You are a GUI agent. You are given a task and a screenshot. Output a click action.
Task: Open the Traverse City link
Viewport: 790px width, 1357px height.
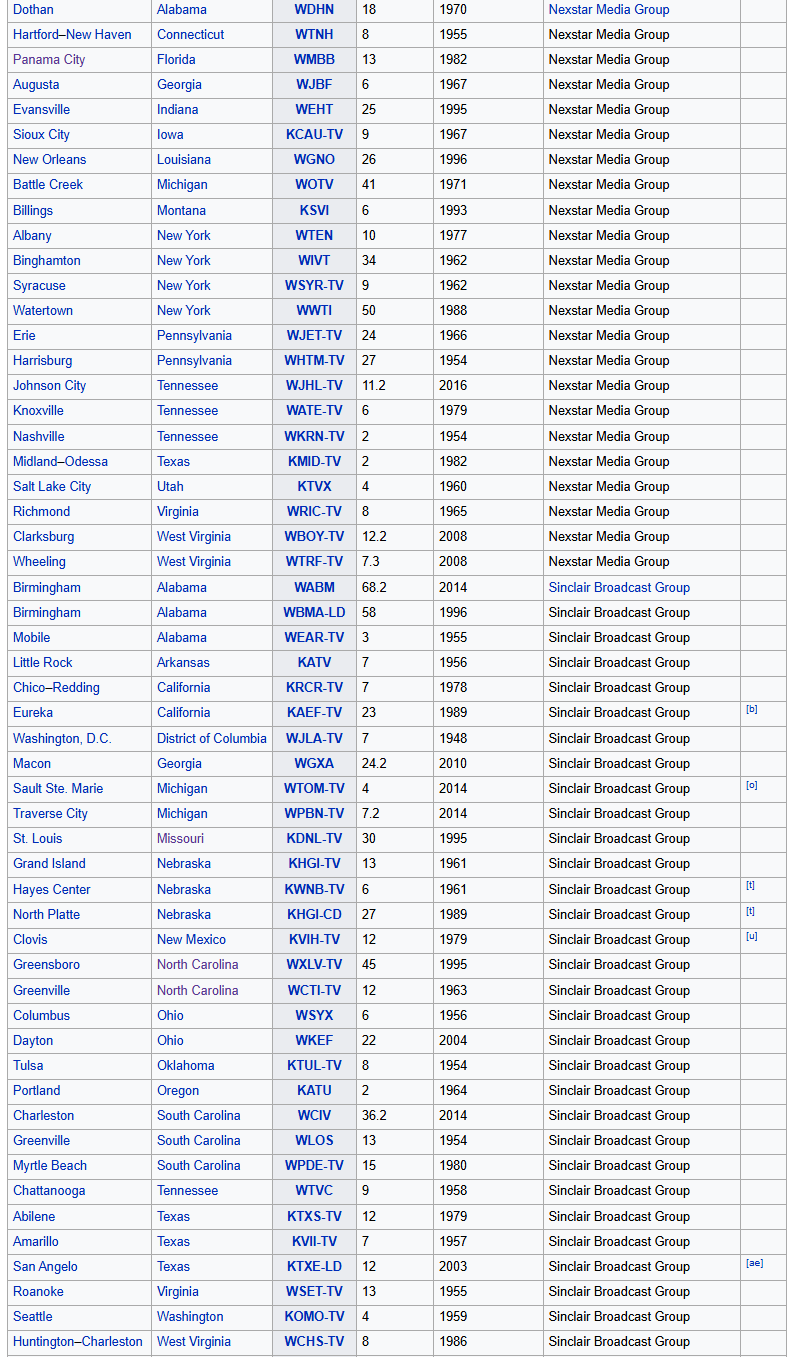(50, 813)
